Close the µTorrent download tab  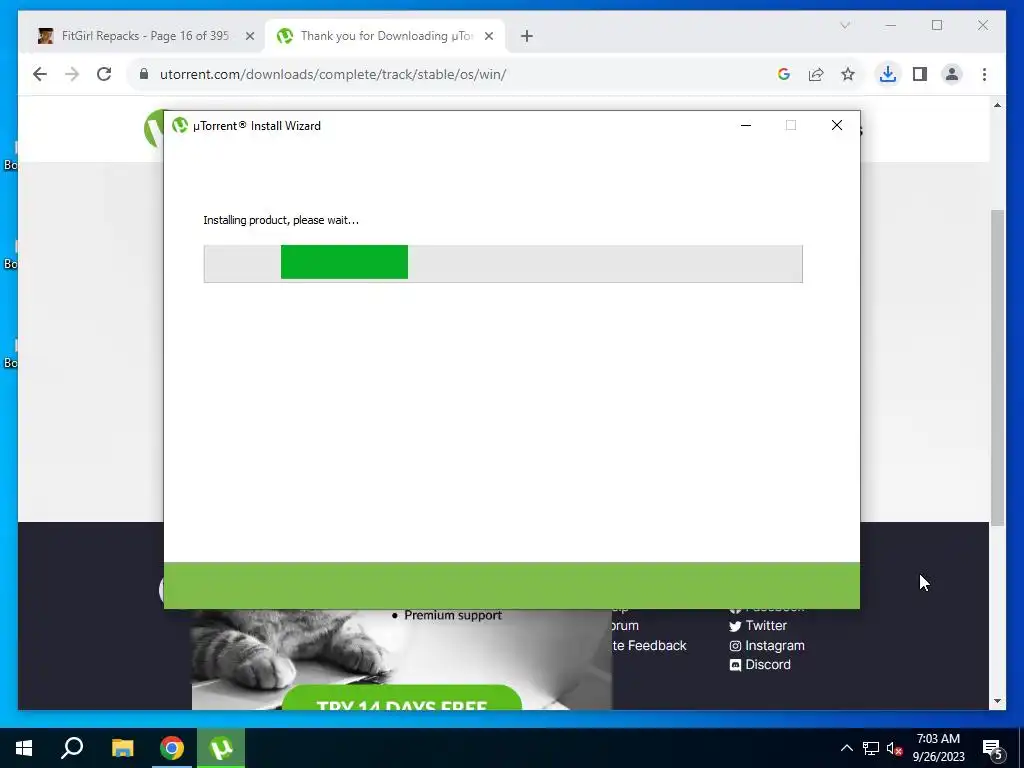[488, 36]
